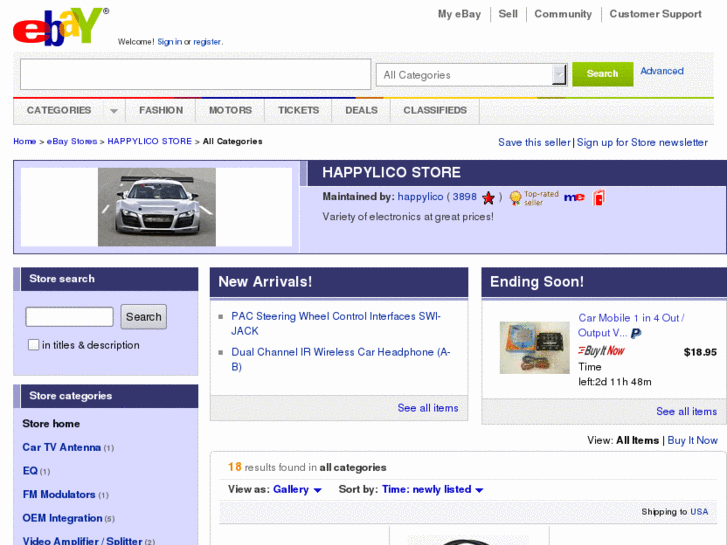Expand the CATEGORIES menu arrow

(114, 111)
